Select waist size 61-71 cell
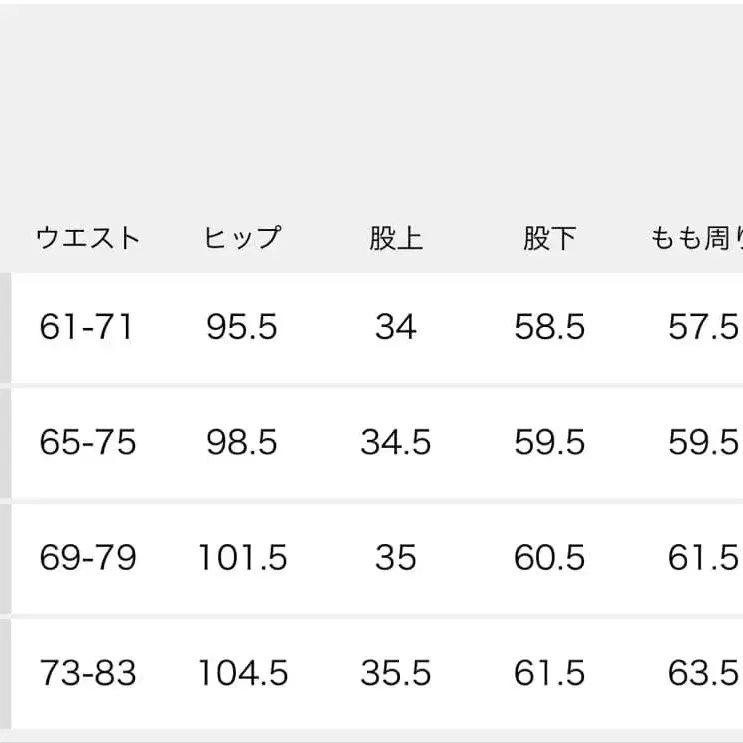The width and height of the screenshot is (743, 743). pyautogui.click(x=87, y=327)
